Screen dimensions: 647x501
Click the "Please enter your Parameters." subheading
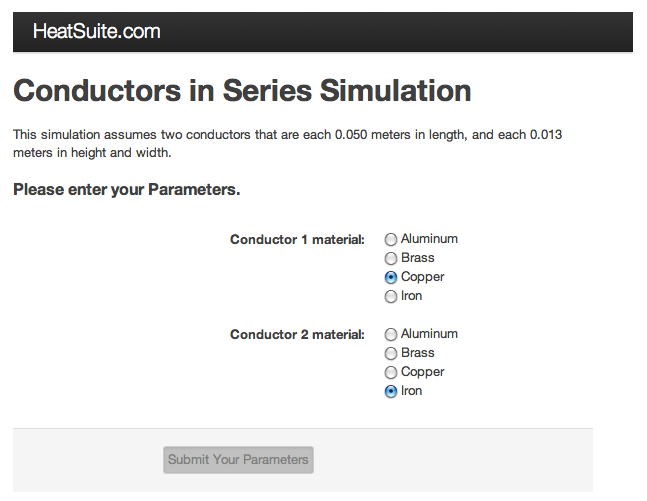[x=126, y=189]
